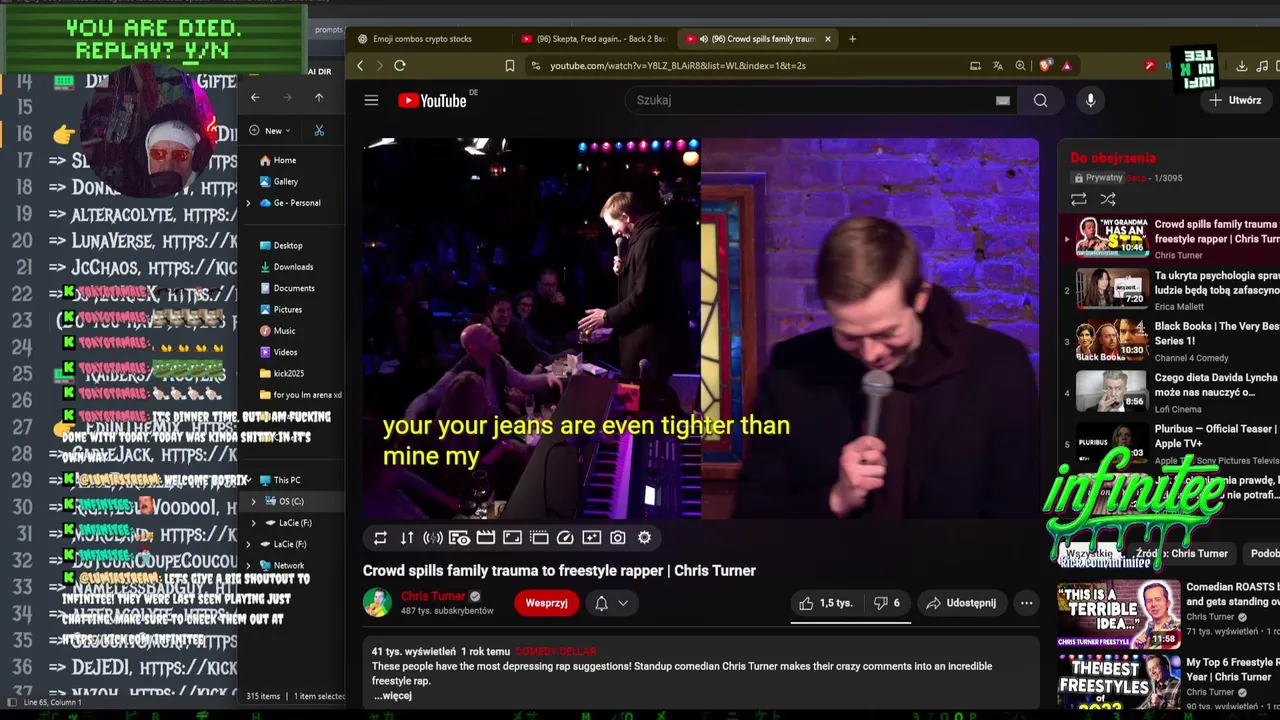Open the gear settings in player toolbar
Image resolution: width=1280 pixels, height=720 pixels.
coord(644,538)
